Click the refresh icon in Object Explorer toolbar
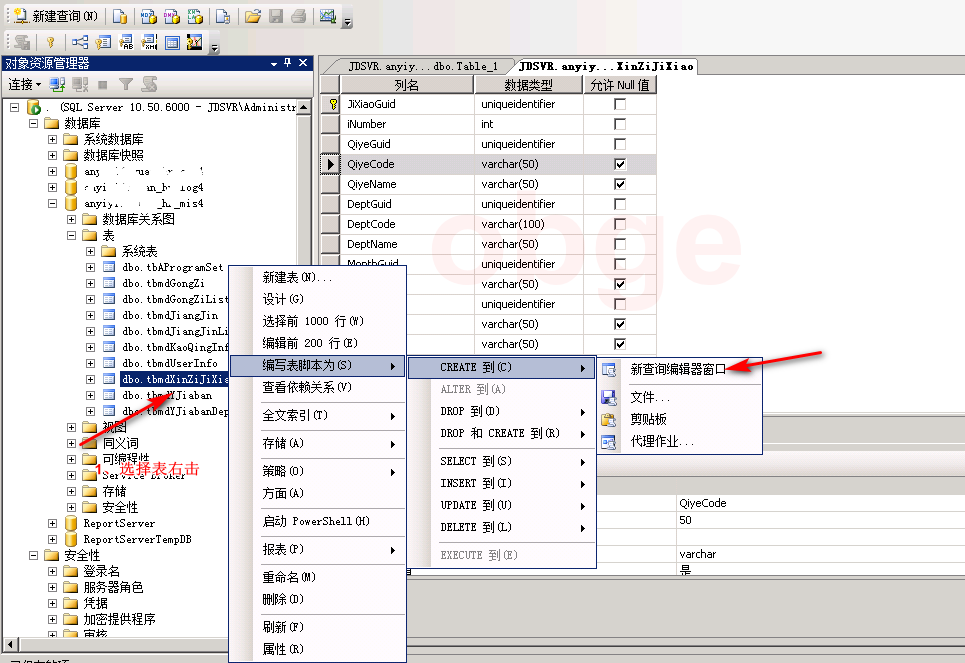The image size is (965, 663). (x=149, y=84)
